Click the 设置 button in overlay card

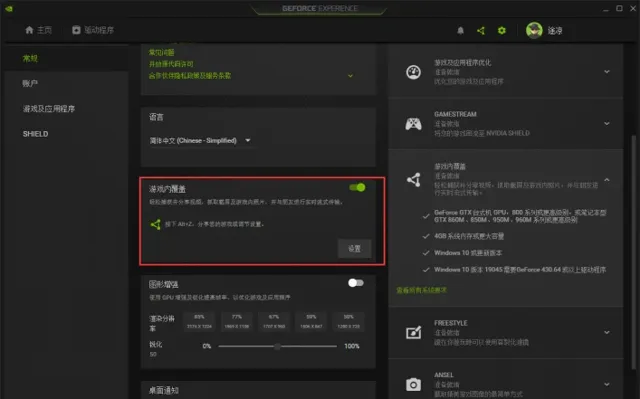click(x=354, y=248)
